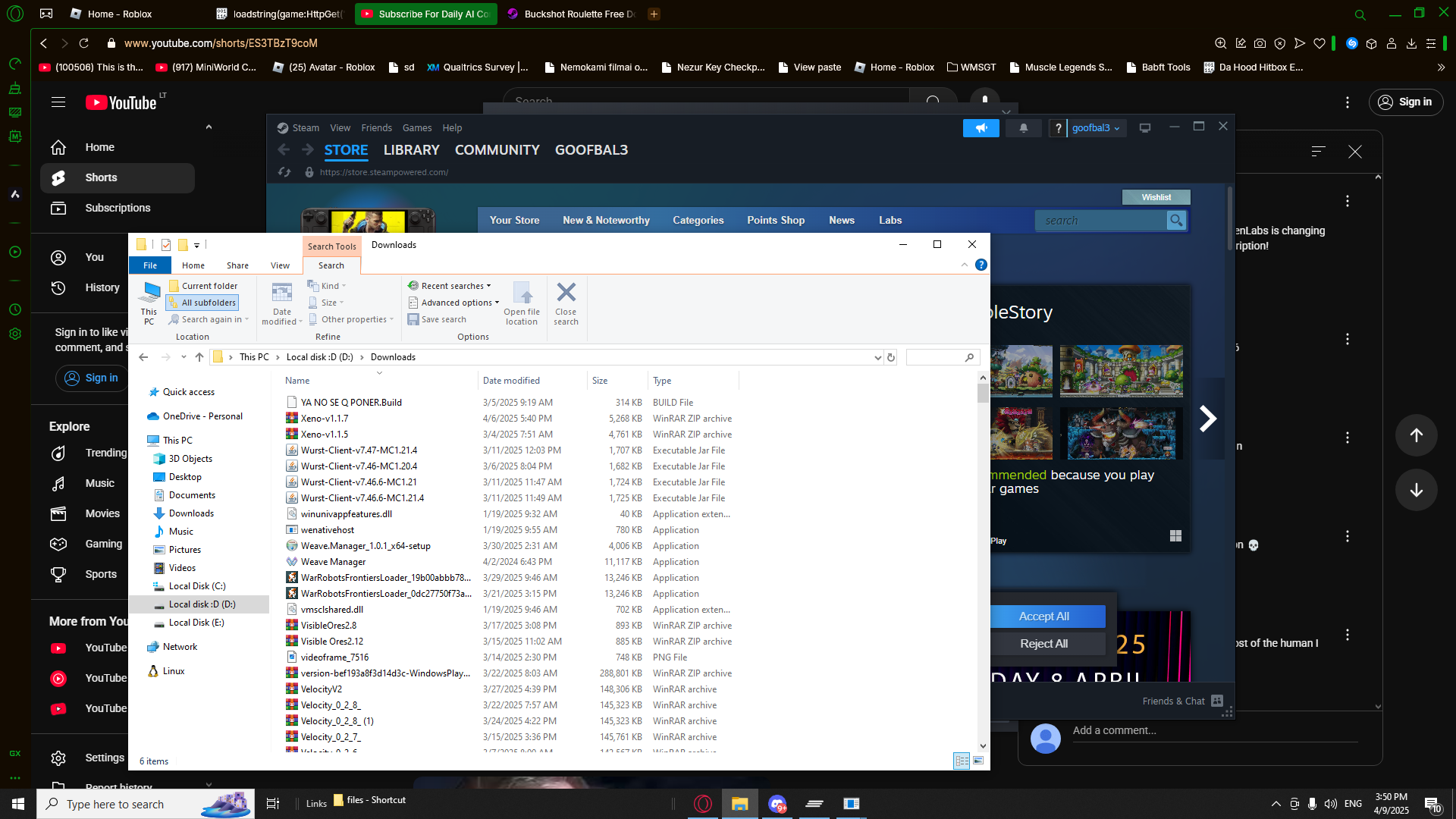Switch to the Home - Roblox browser tab
The image size is (1456, 819).
coord(121,14)
